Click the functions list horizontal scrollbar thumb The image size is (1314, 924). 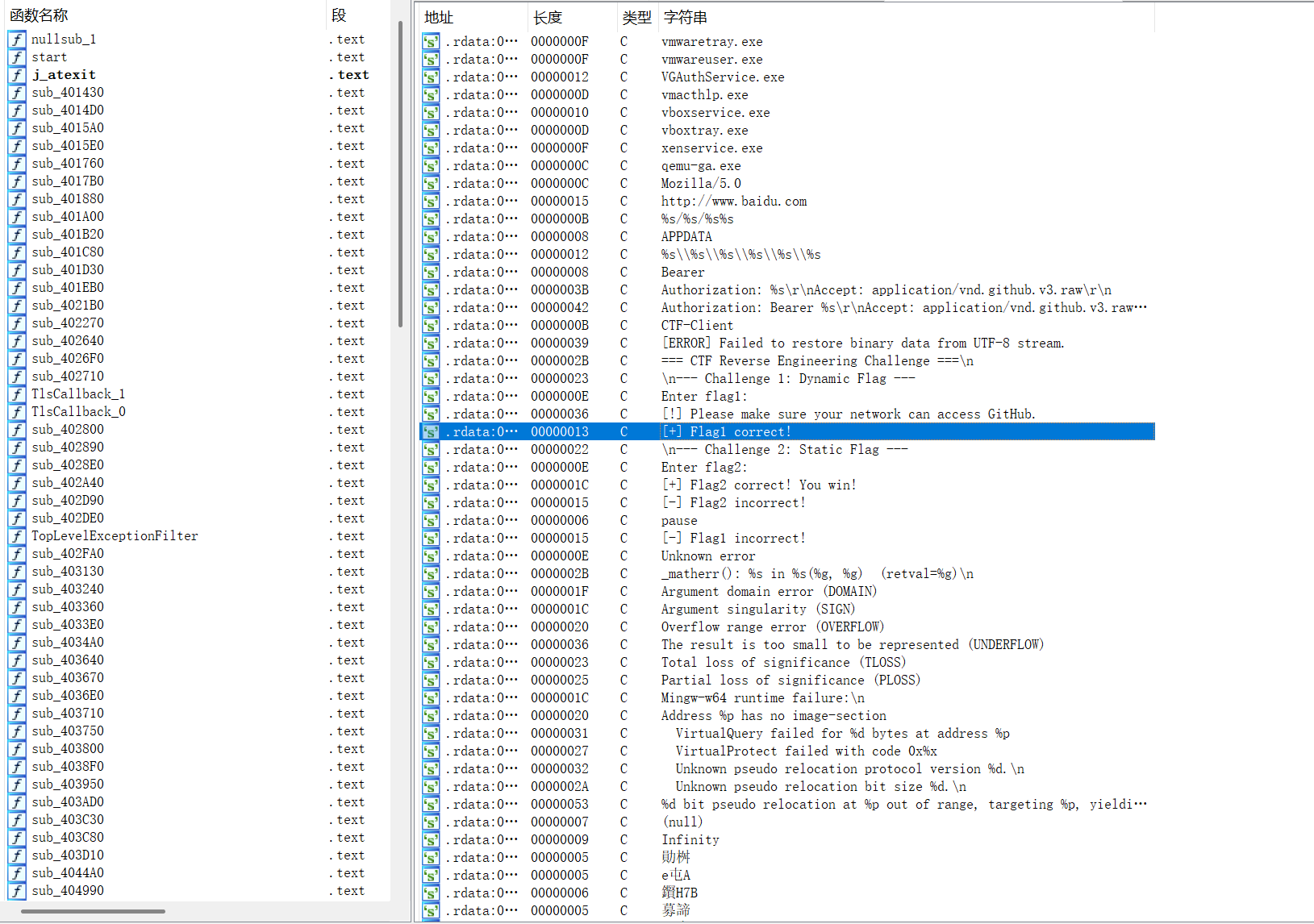pyautogui.click(x=93, y=911)
